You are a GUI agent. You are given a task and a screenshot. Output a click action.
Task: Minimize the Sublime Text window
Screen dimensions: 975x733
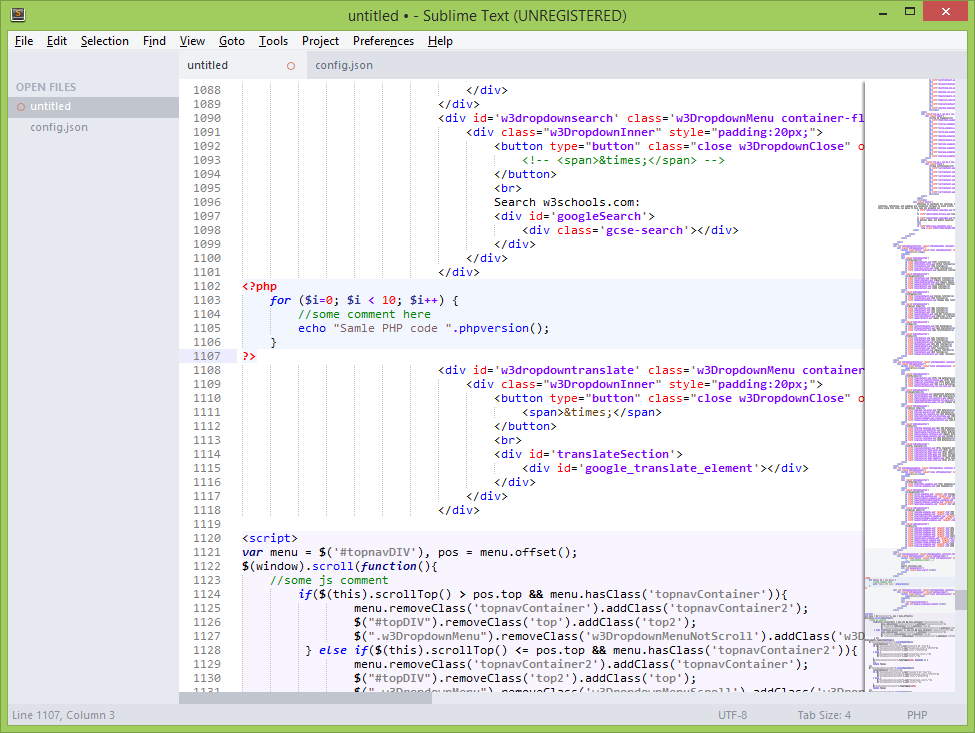(x=882, y=13)
